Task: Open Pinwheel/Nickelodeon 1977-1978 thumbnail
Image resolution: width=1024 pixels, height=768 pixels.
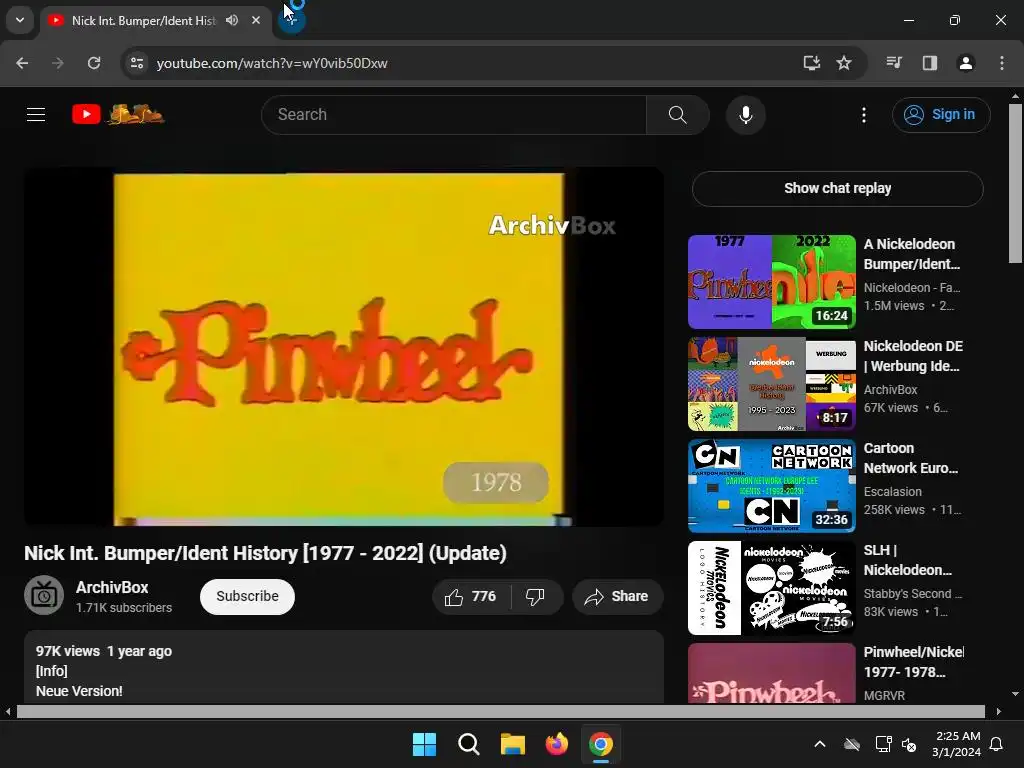Action: tap(771, 673)
